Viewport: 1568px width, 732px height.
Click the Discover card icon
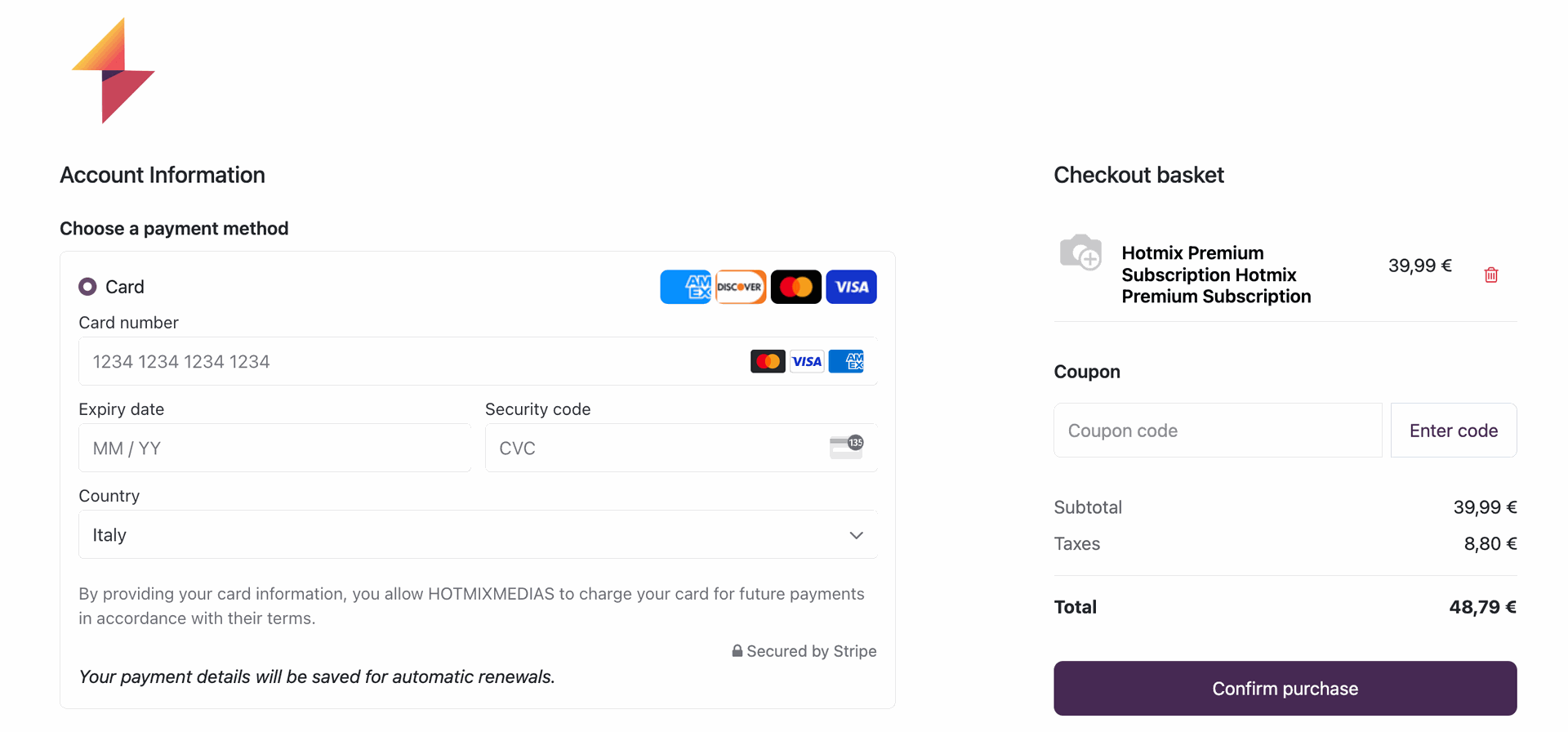pos(741,287)
